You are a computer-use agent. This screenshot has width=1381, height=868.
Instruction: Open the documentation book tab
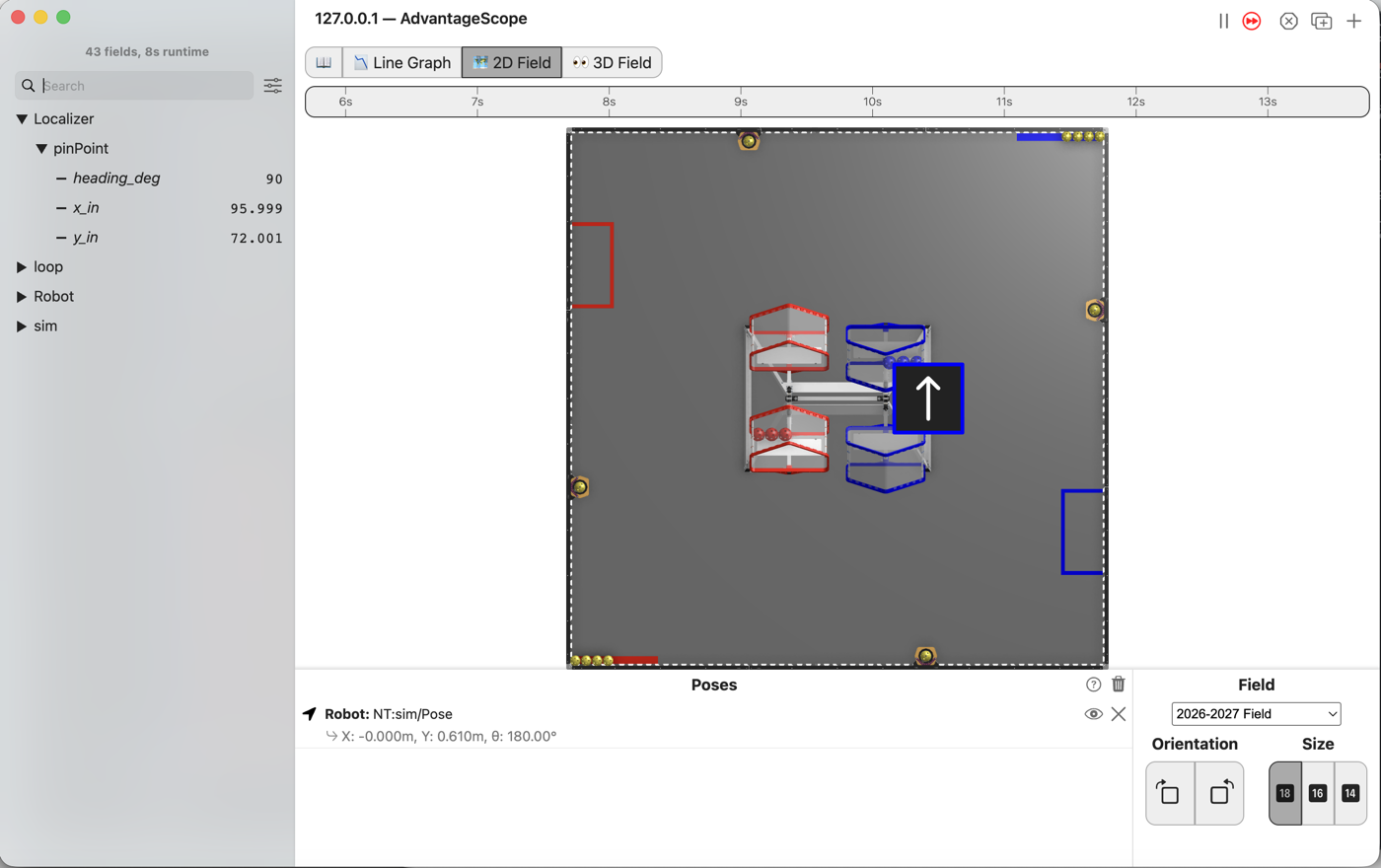[324, 62]
